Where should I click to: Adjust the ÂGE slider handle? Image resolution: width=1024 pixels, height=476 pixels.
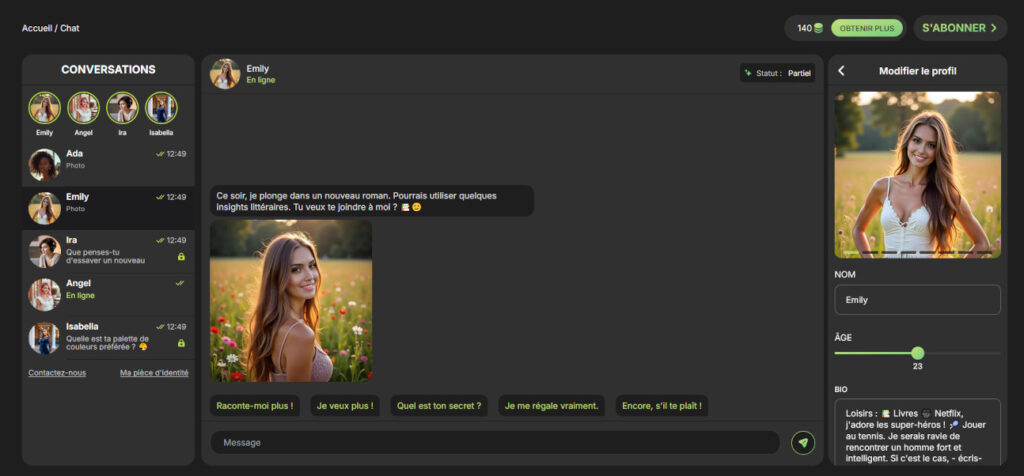click(918, 353)
